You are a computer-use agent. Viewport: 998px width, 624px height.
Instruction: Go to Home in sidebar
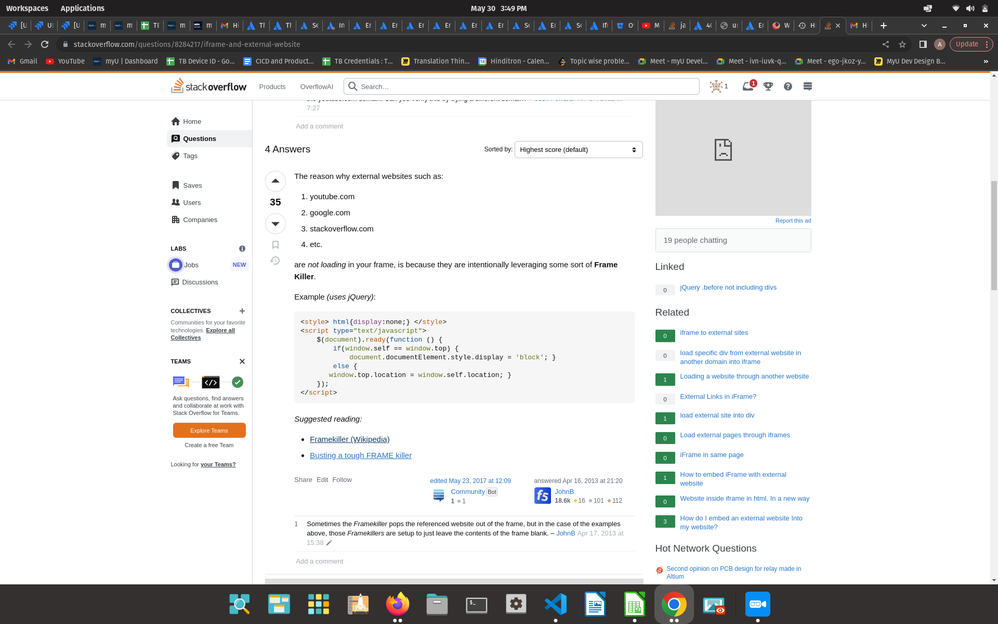tap(209, 121)
